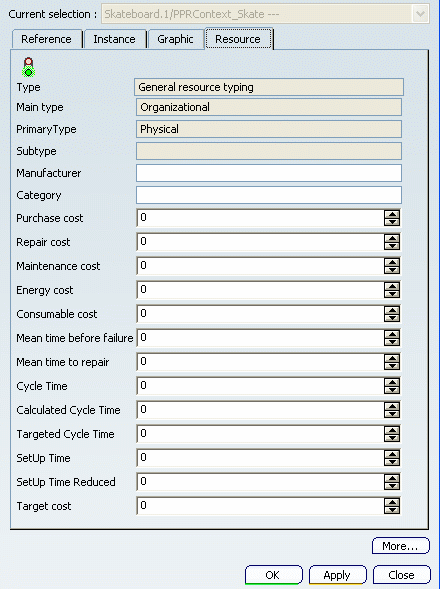
Task: Click the resource traffic-light icon
Action: (29, 67)
